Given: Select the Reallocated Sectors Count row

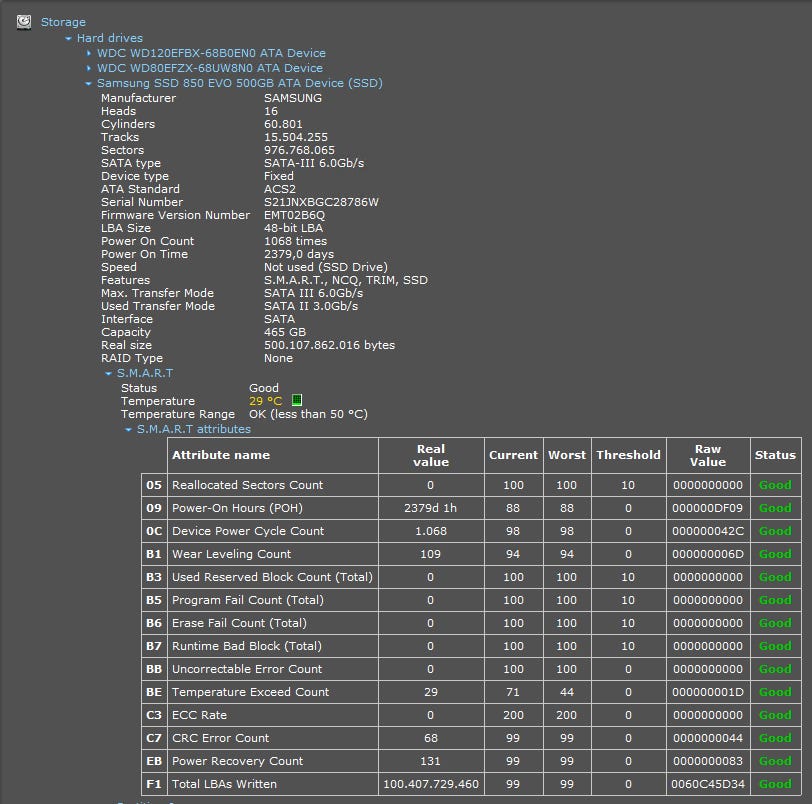Looking at the screenshot, I should click(247, 485).
